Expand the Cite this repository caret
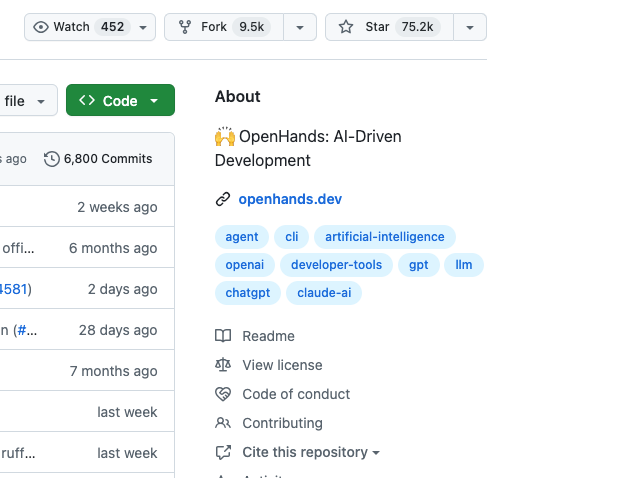 tap(376, 453)
